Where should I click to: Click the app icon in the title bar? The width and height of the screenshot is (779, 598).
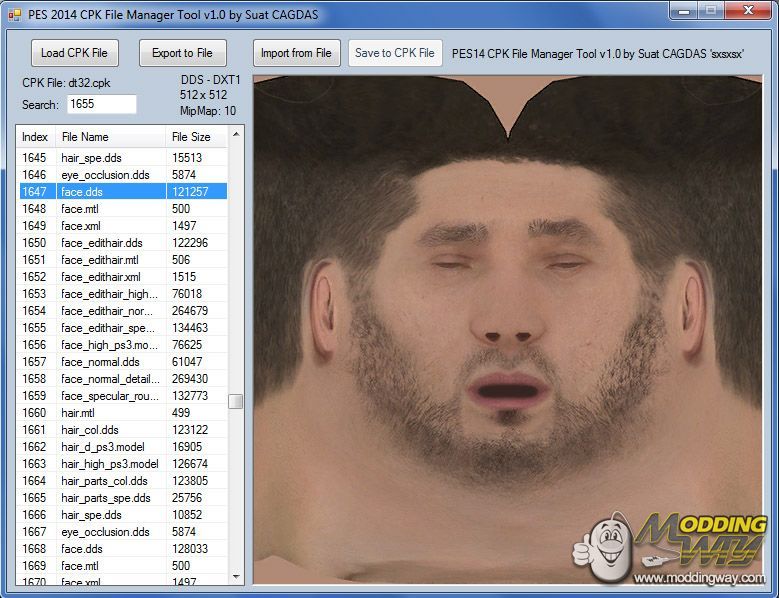coord(14,15)
